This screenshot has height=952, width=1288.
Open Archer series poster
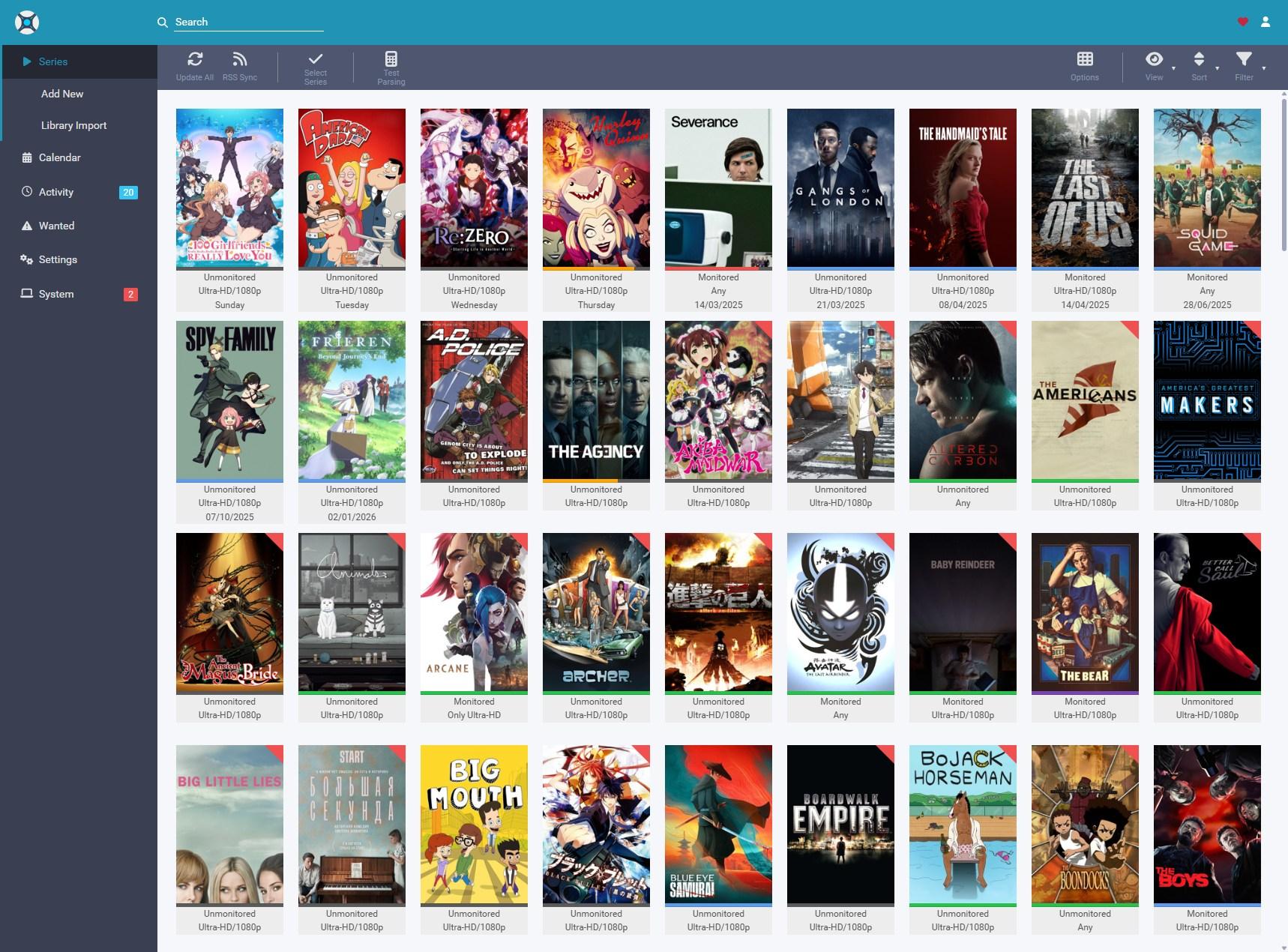596,612
